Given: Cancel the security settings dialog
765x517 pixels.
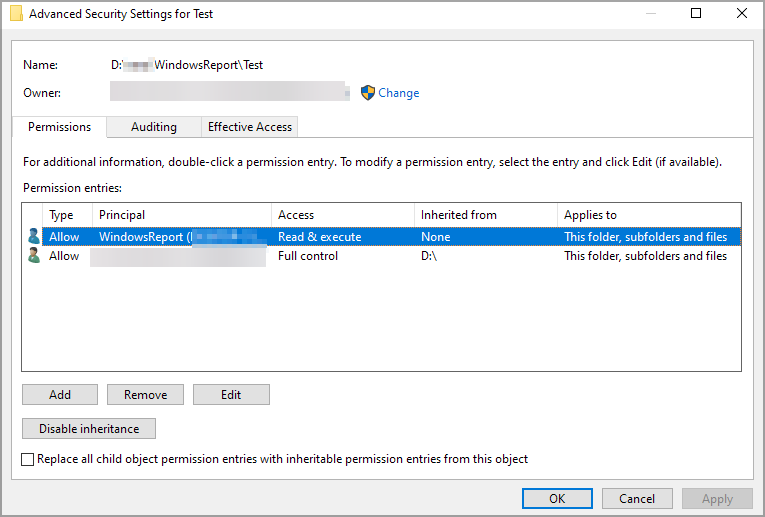Looking at the screenshot, I should point(637,498).
